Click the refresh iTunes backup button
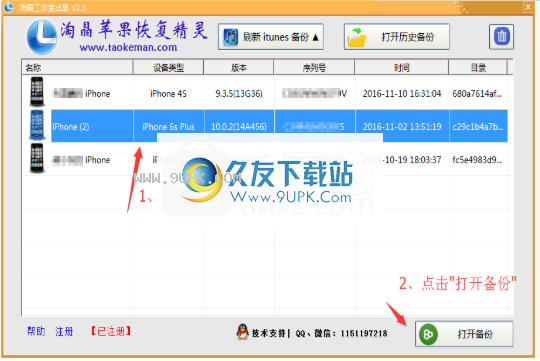Viewport: 540px width, 361px height. point(271,37)
